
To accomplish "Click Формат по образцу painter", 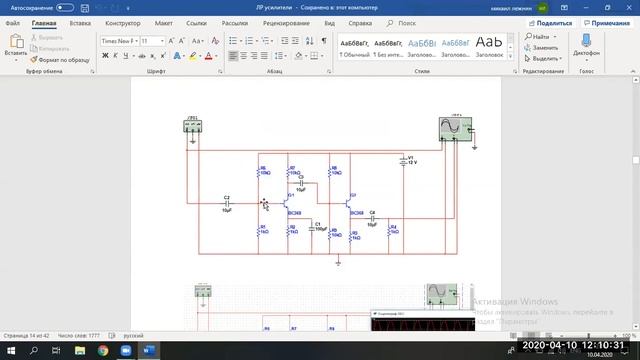I will coord(60,60).
